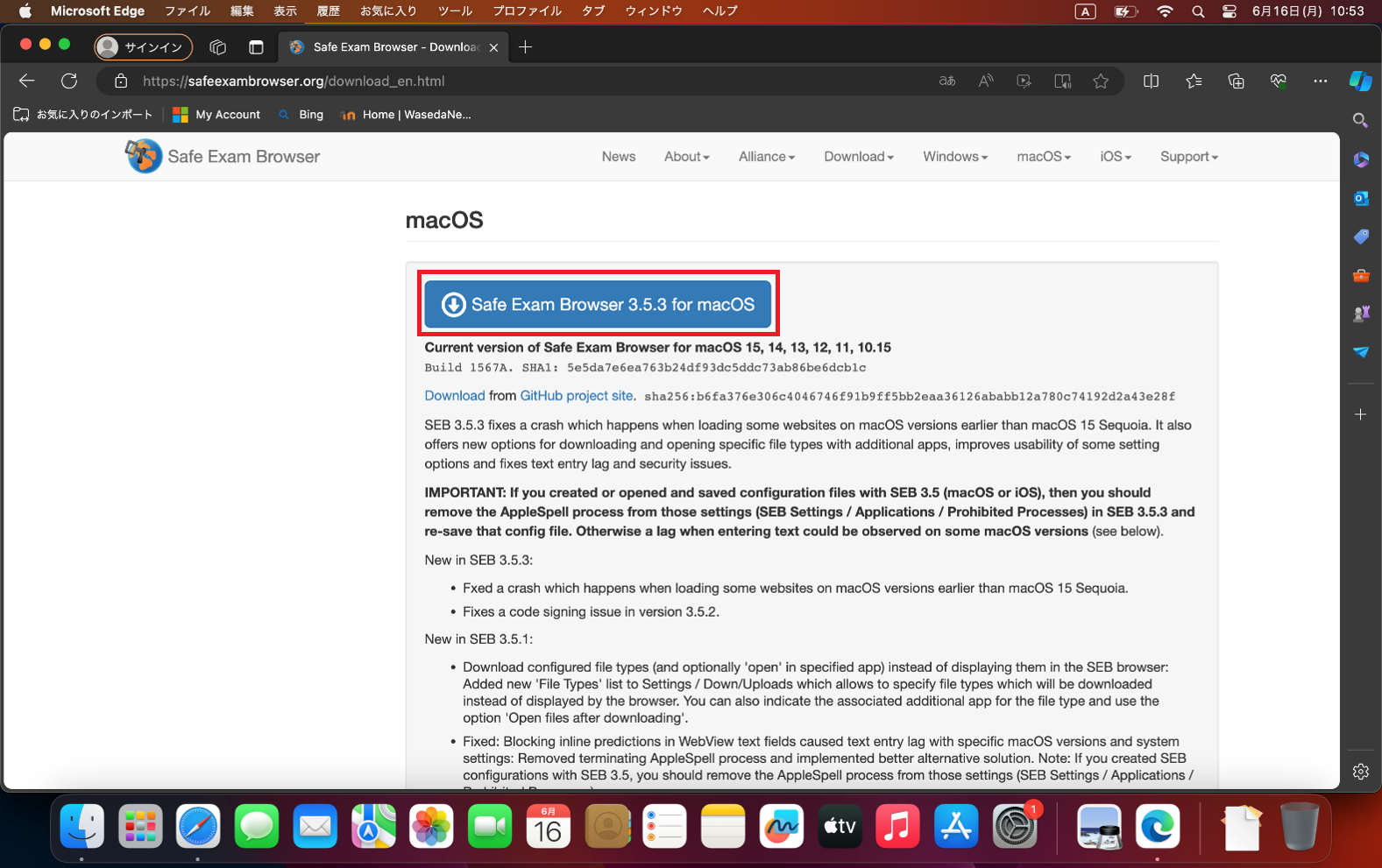Refresh the page with reload icon
Image resolution: width=1382 pixels, height=868 pixels.
(69, 81)
